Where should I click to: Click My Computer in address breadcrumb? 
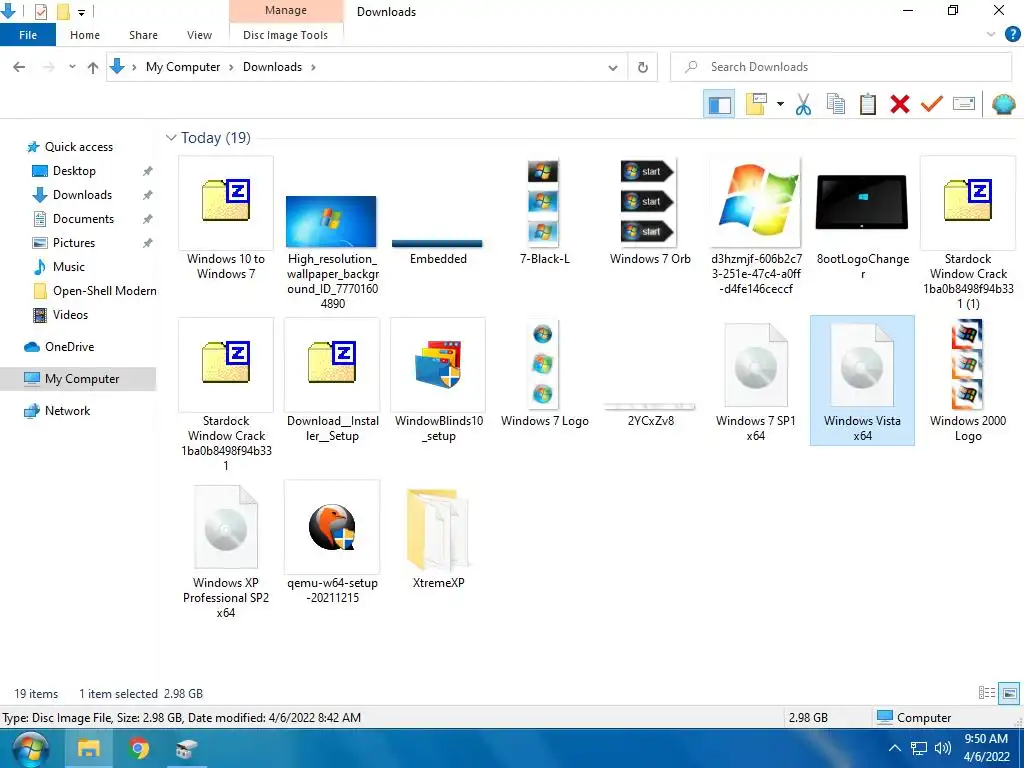[183, 67]
